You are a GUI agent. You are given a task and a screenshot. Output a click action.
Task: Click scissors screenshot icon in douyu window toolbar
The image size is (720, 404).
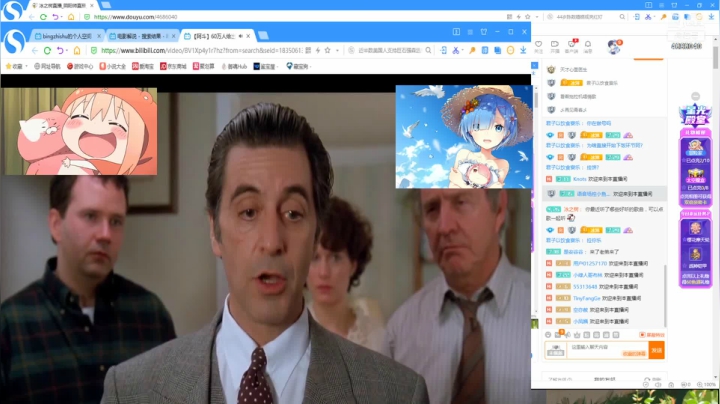[x=648, y=17]
